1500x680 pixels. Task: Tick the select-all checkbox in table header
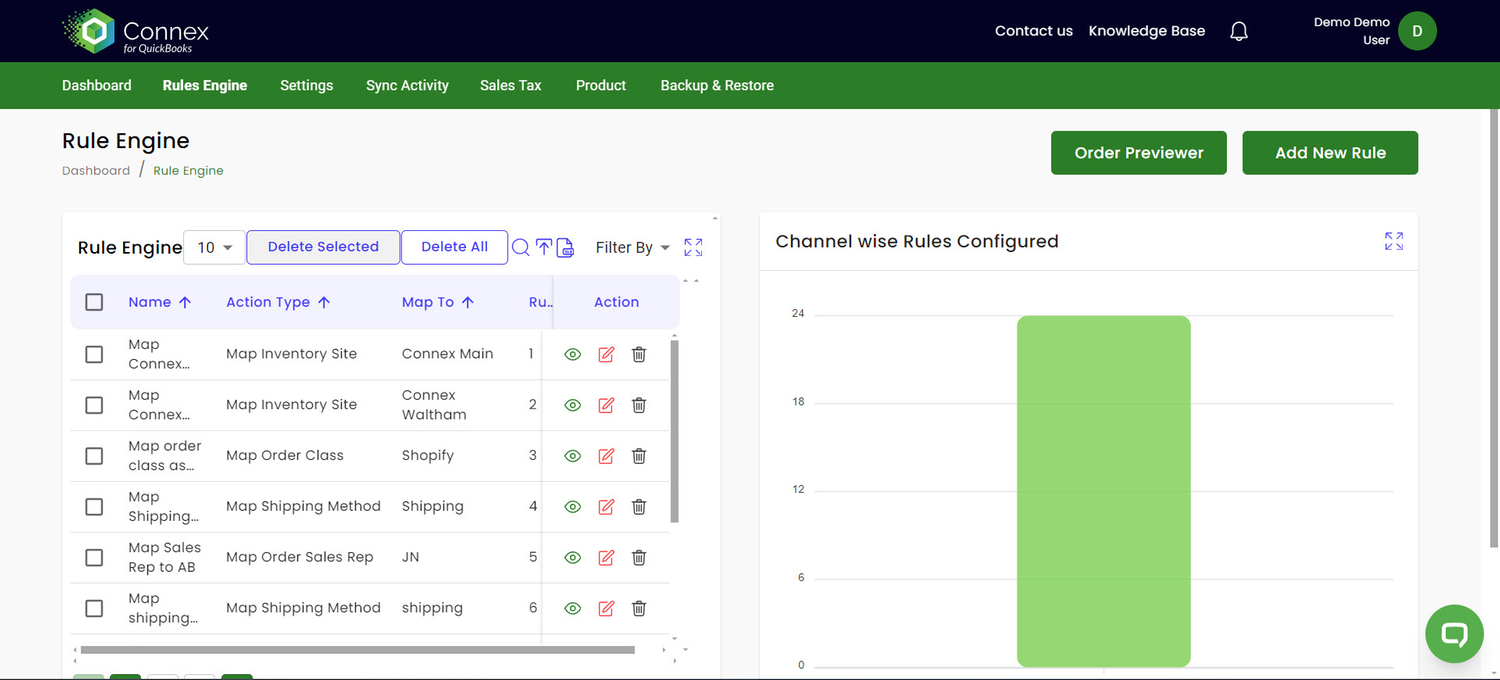(94, 302)
